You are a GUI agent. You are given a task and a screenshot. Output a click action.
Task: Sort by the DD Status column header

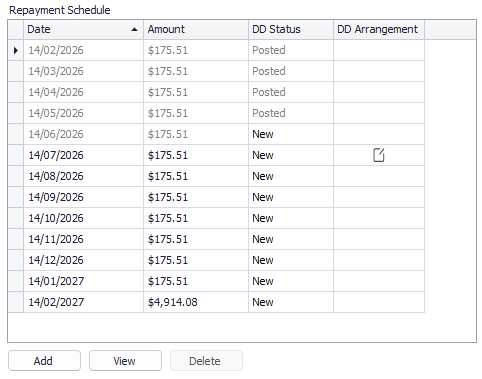point(291,29)
